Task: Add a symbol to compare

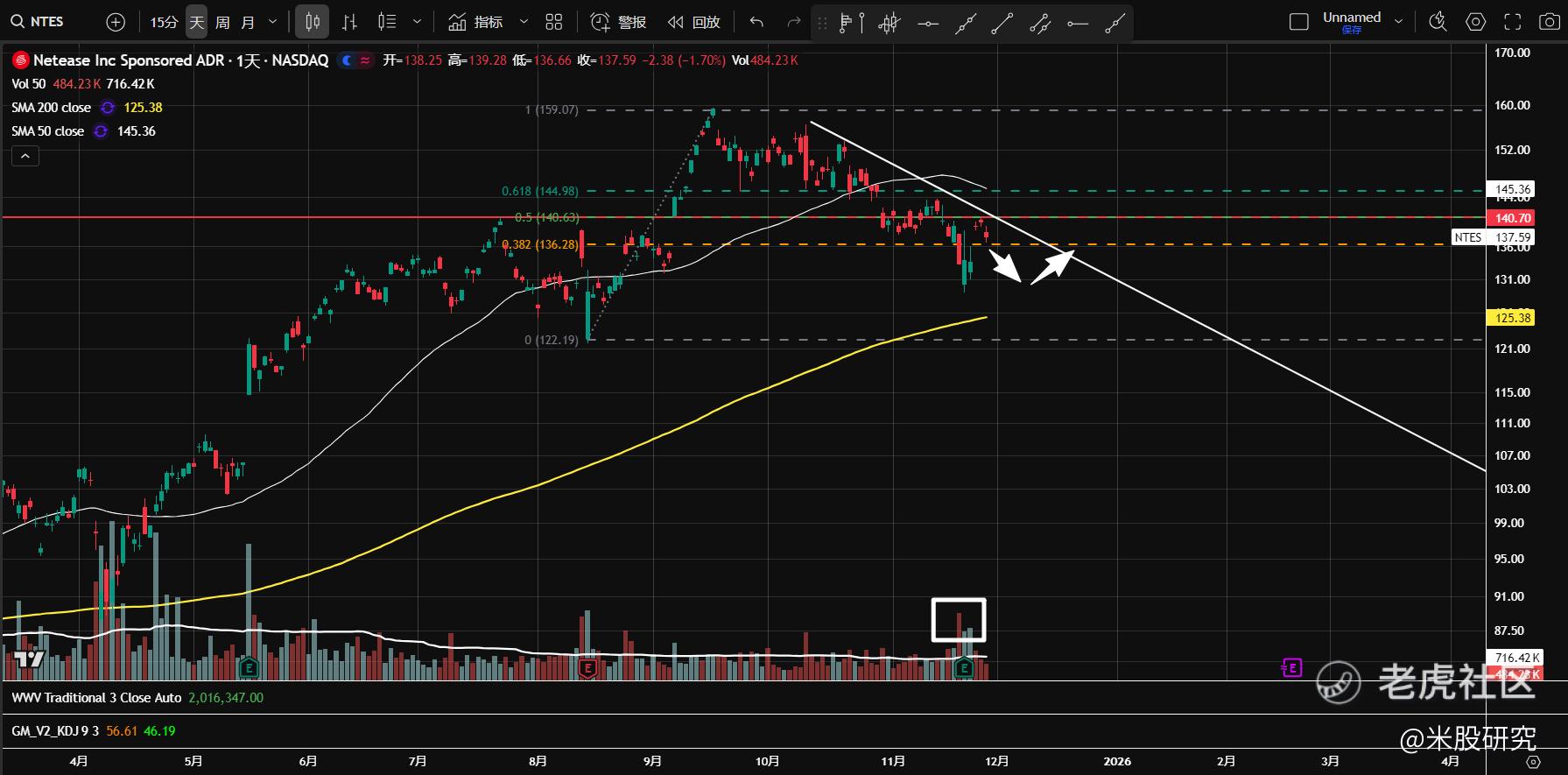Action: (116, 22)
